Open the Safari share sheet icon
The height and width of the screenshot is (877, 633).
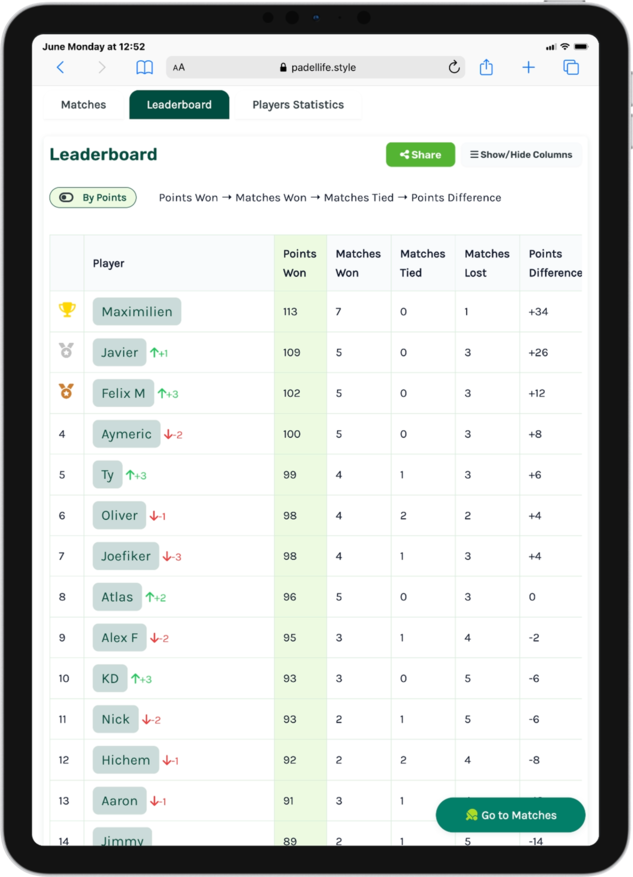[486, 67]
